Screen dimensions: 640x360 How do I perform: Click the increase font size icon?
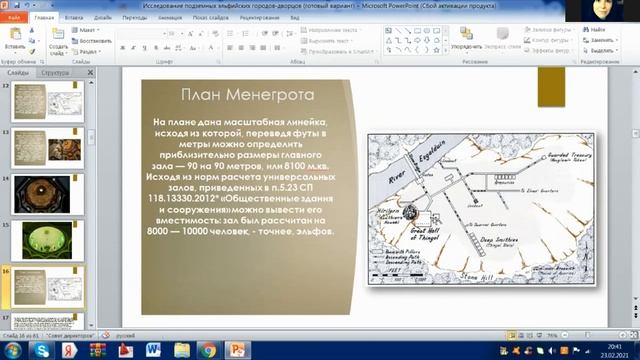[190, 34]
